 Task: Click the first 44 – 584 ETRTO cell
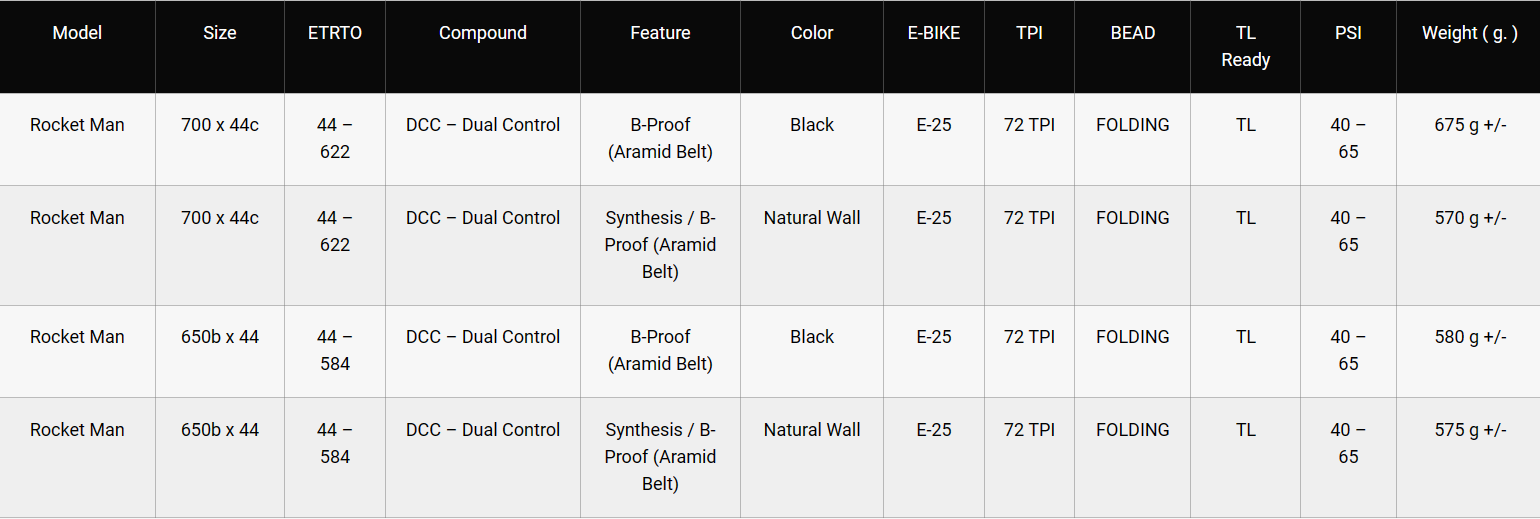(x=334, y=350)
